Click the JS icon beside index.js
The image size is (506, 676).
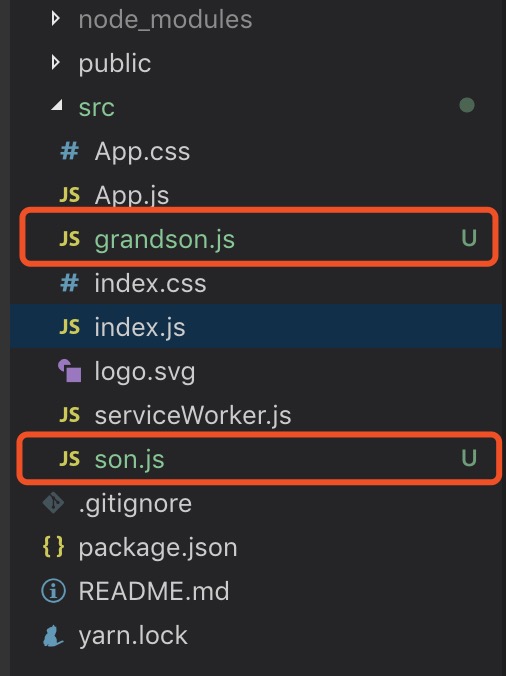point(69,327)
